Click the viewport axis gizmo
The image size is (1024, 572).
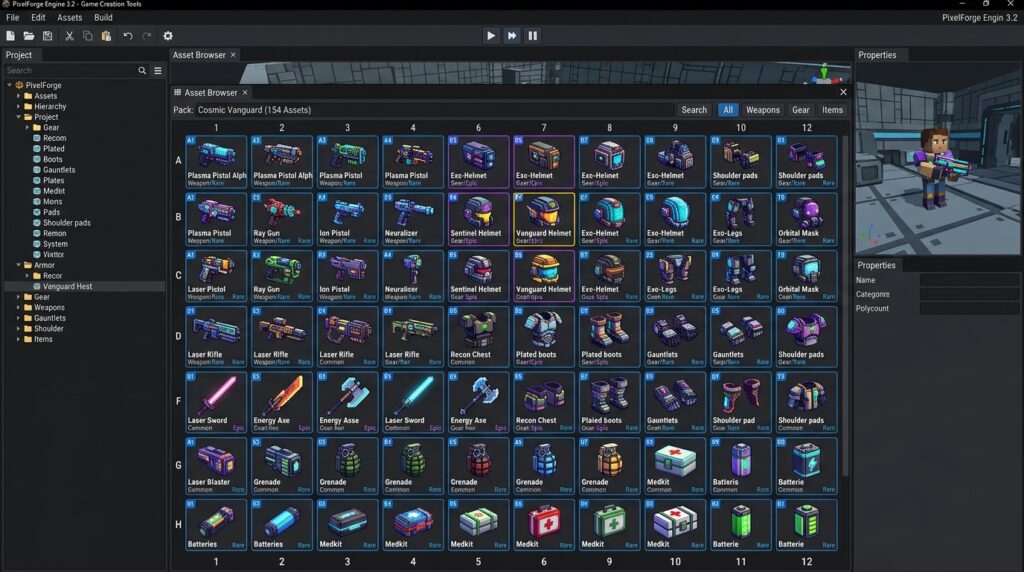click(x=825, y=74)
